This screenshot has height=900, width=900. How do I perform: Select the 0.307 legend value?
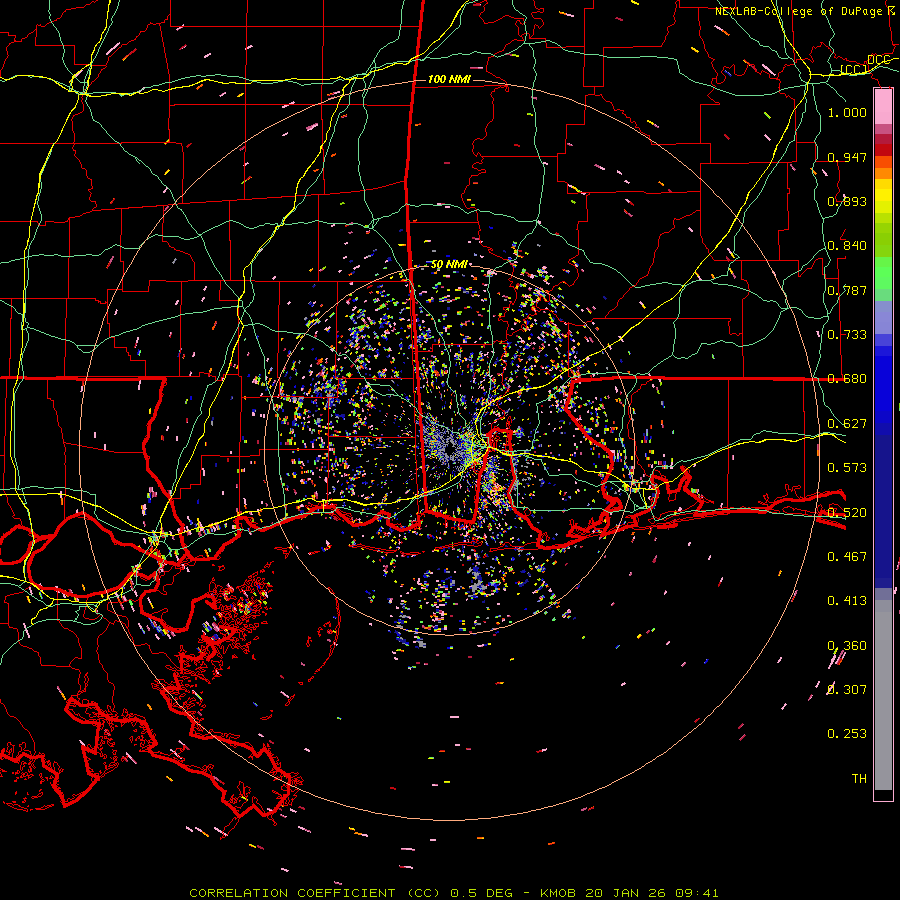pos(847,690)
